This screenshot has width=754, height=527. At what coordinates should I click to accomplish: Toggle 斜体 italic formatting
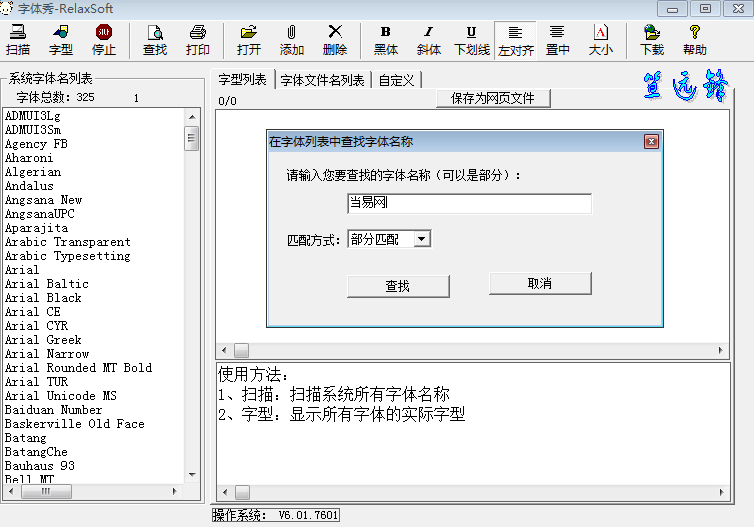tap(428, 40)
